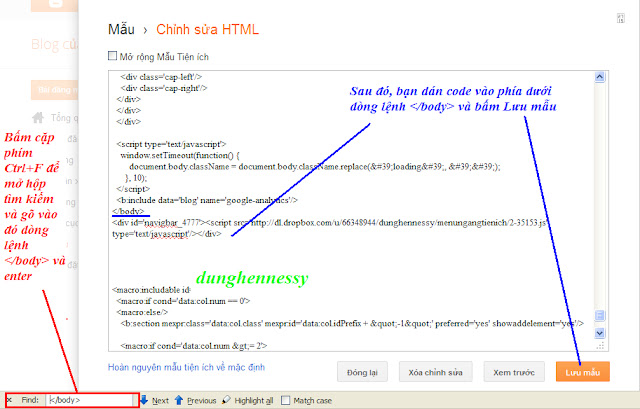Click the </body> line in code editor

tap(128, 211)
